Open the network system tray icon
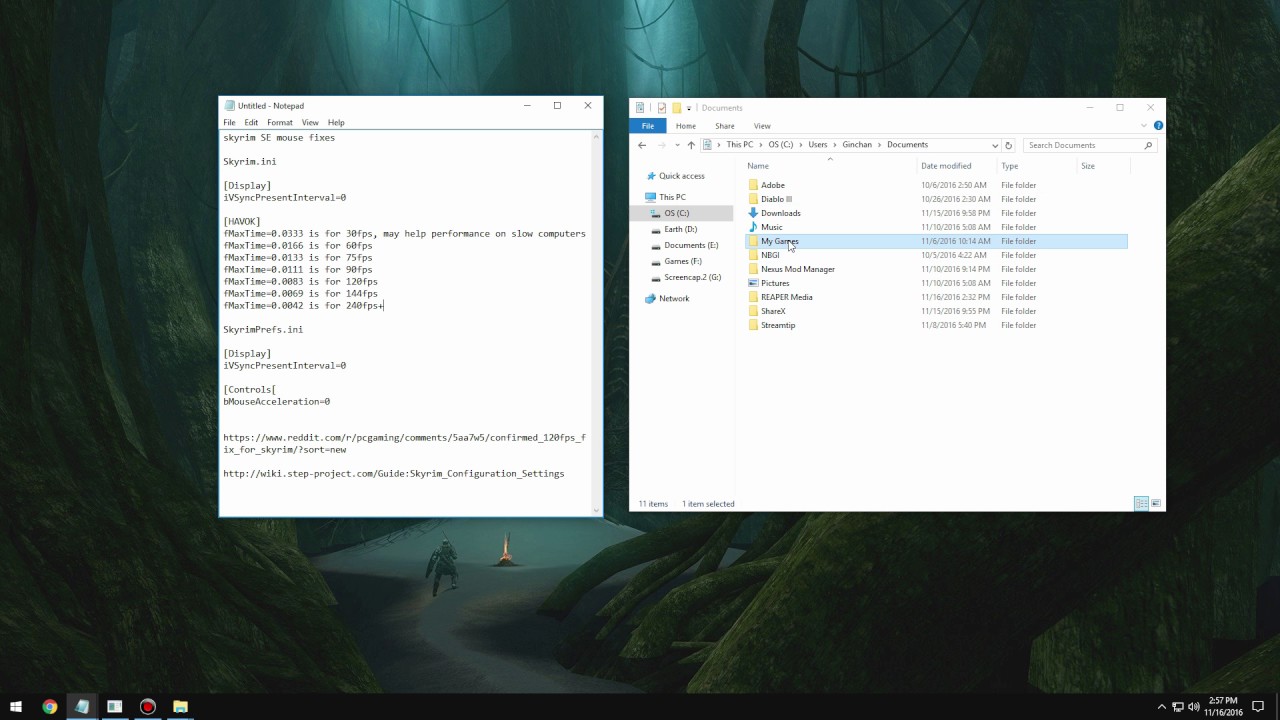 pyautogui.click(x=1177, y=707)
